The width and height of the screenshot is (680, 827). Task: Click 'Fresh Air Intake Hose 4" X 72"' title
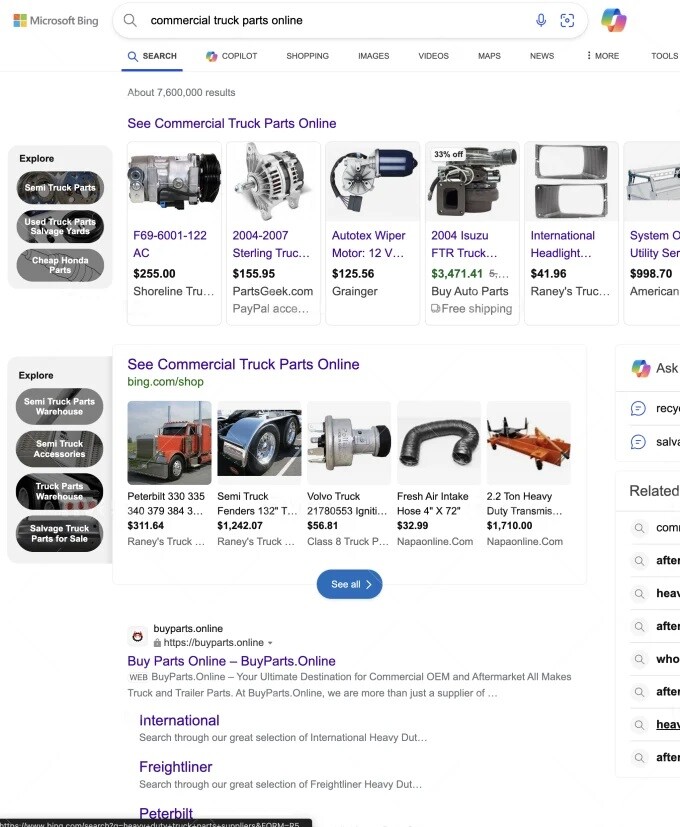pyautogui.click(x=433, y=504)
